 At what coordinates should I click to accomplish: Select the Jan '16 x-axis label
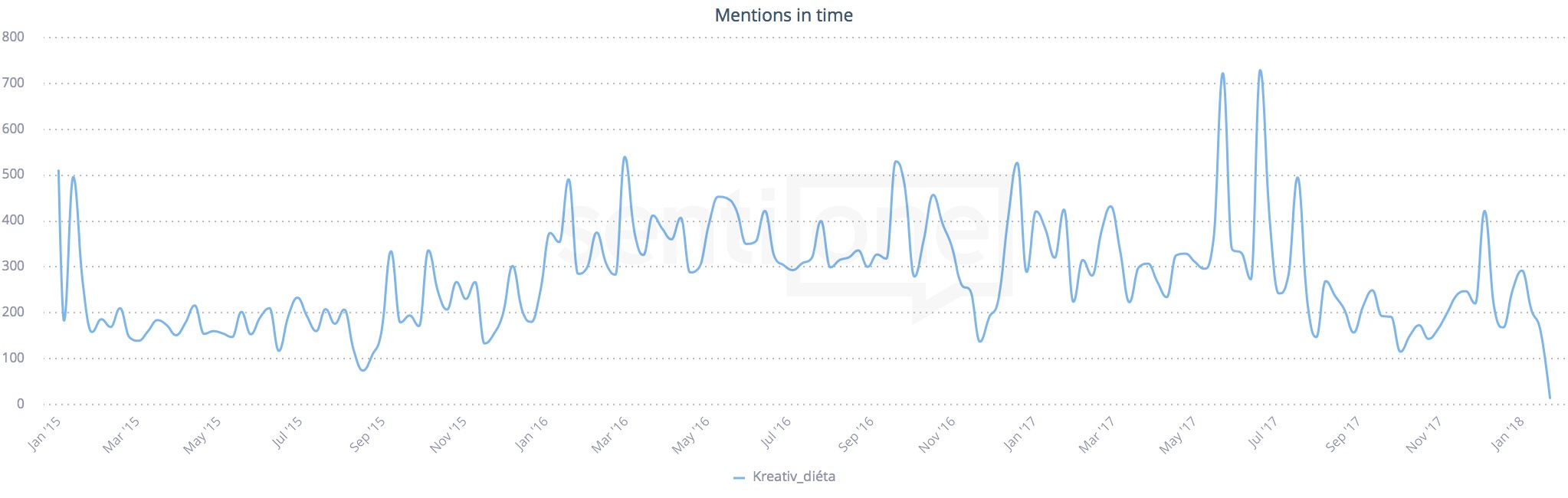[x=532, y=433]
